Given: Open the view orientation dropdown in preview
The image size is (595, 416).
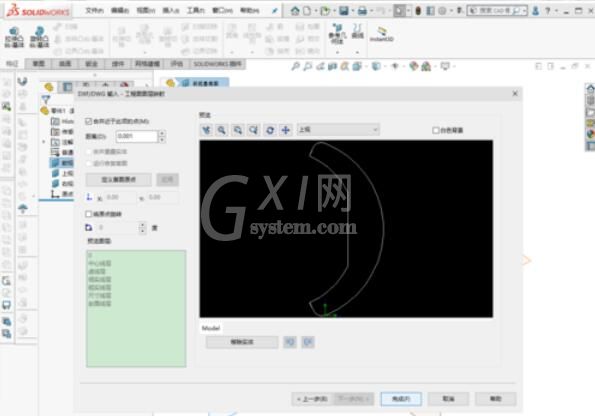Looking at the screenshot, I should 338,130.
